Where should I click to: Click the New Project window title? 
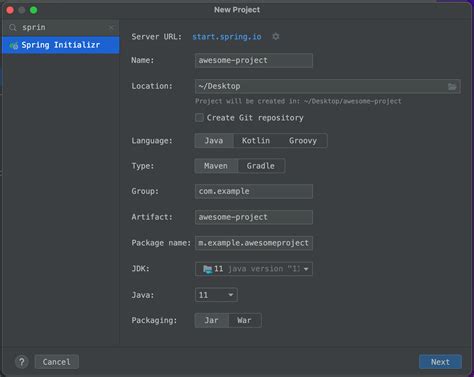point(237,10)
